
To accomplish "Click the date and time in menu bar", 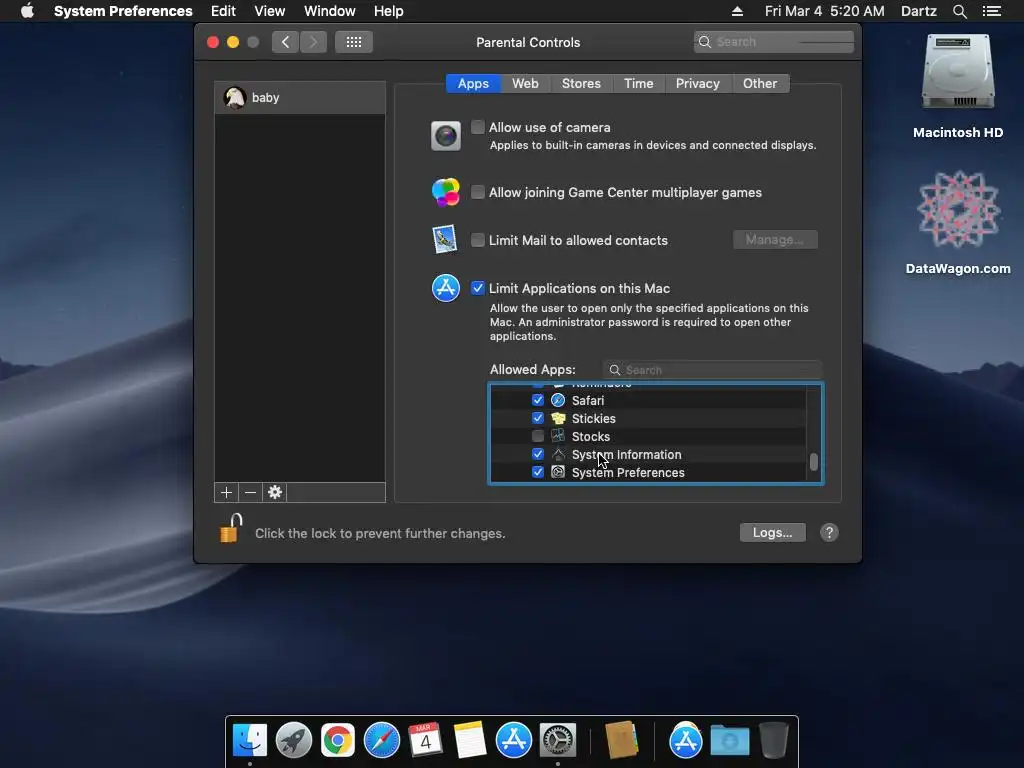I will tap(825, 11).
